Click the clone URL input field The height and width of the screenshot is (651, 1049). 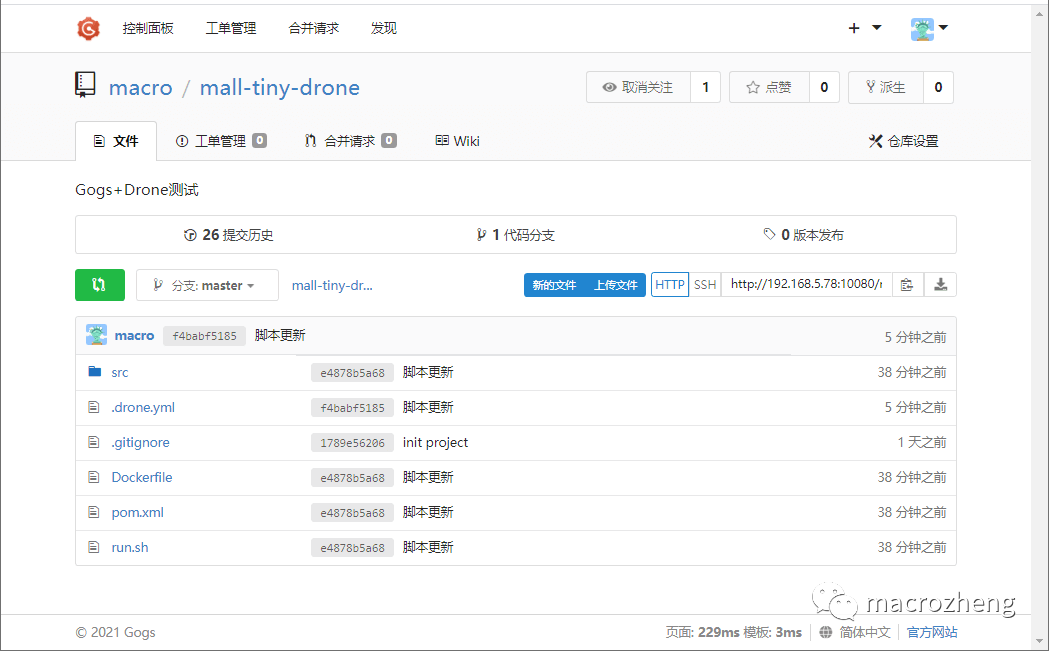point(806,285)
